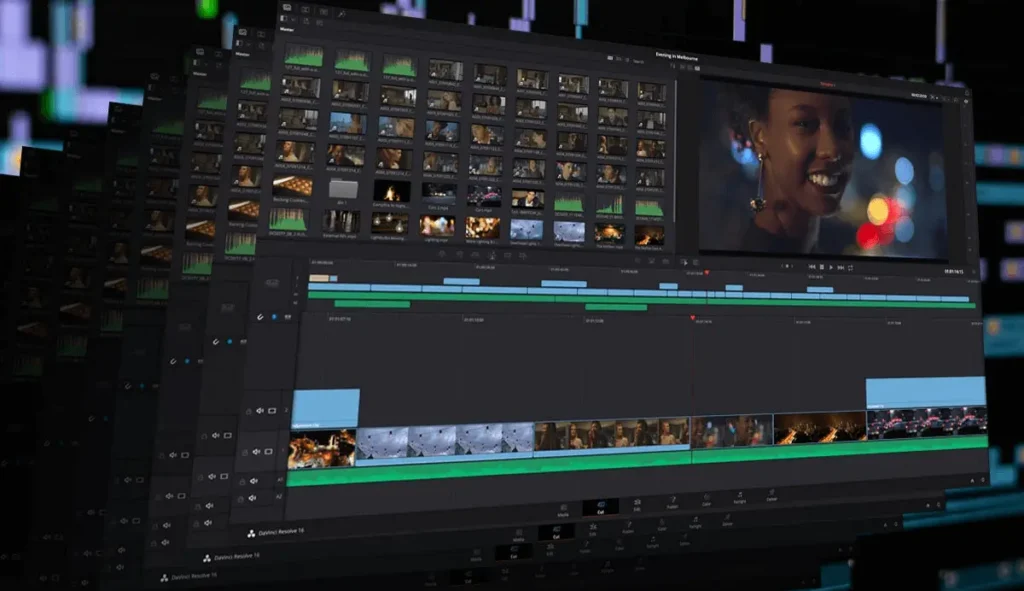Select the Cut page tab
This screenshot has width=1024, height=591.
[599, 509]
